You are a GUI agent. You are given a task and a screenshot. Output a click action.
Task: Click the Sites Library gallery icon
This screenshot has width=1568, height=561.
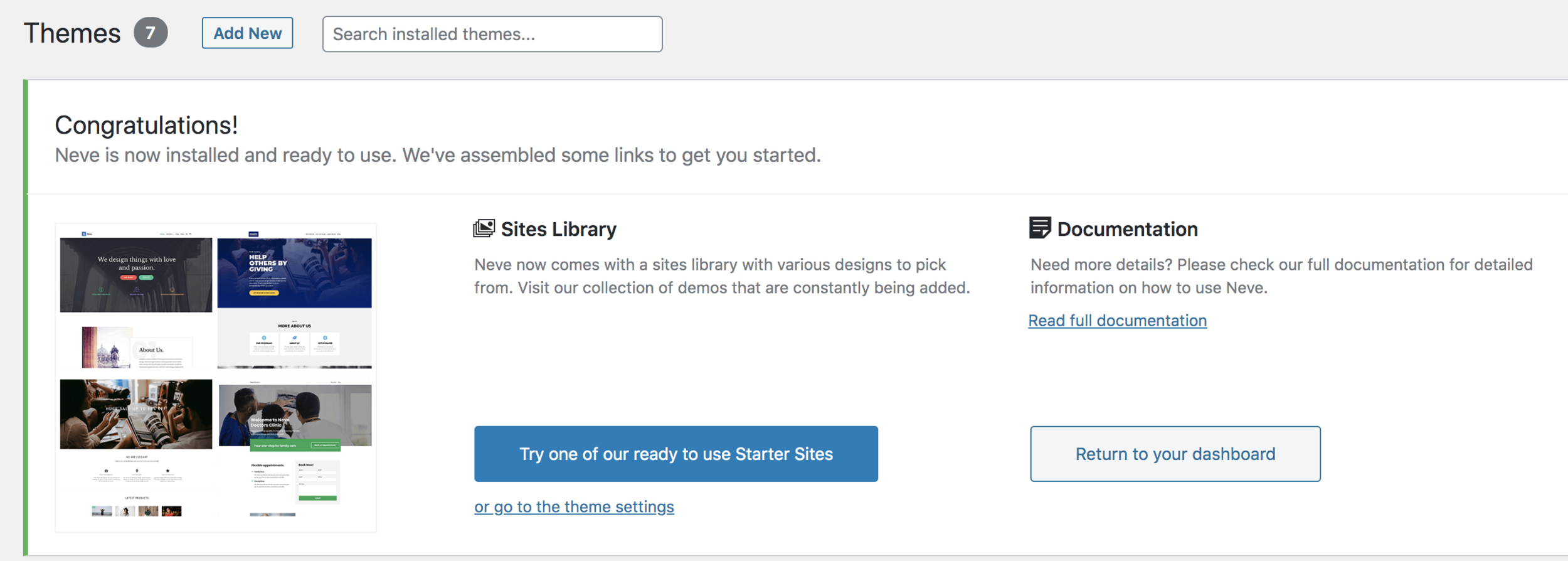tap(484, 228)
